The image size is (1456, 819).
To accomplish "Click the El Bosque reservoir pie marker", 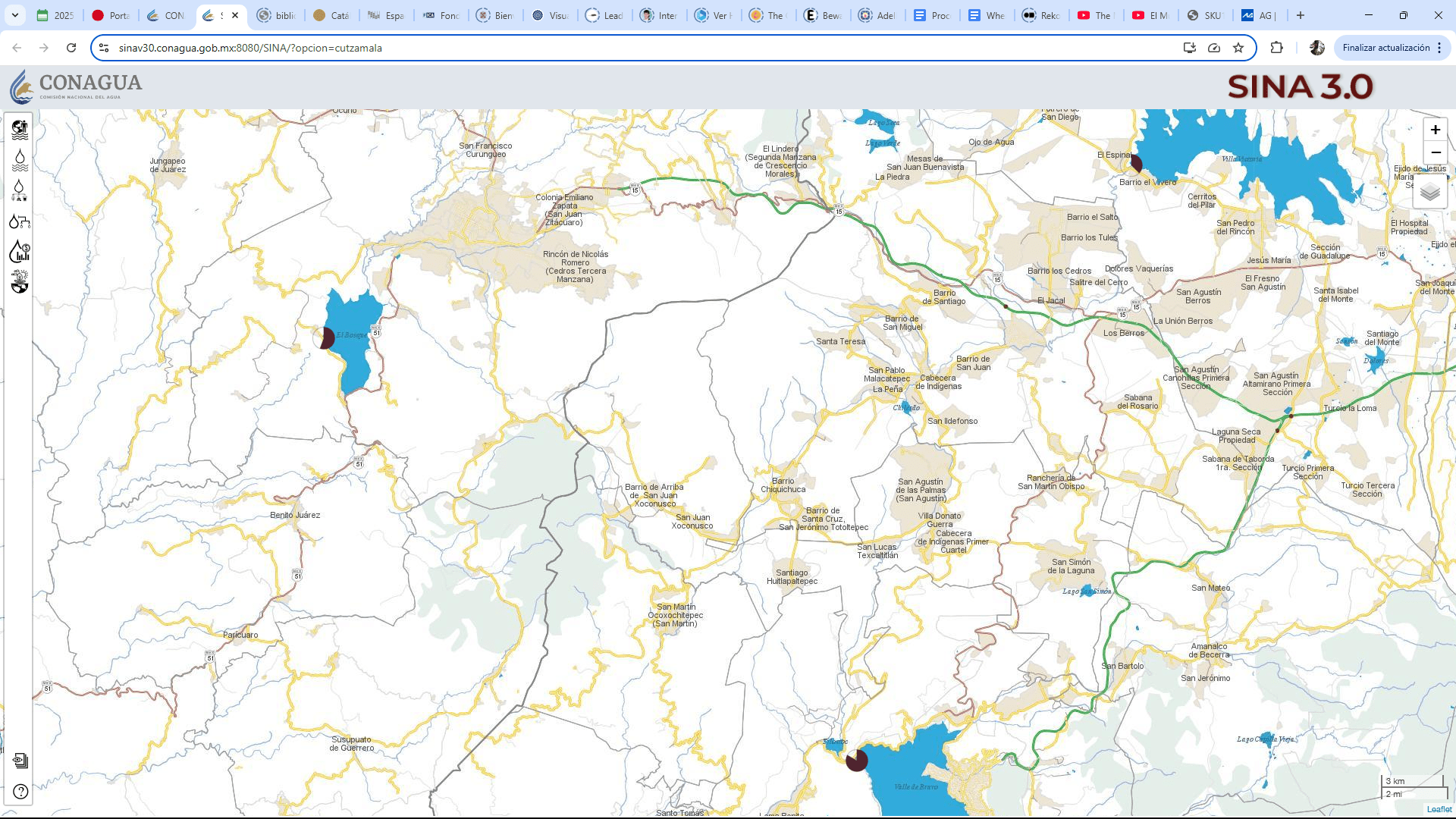I will tap(325, 337).
